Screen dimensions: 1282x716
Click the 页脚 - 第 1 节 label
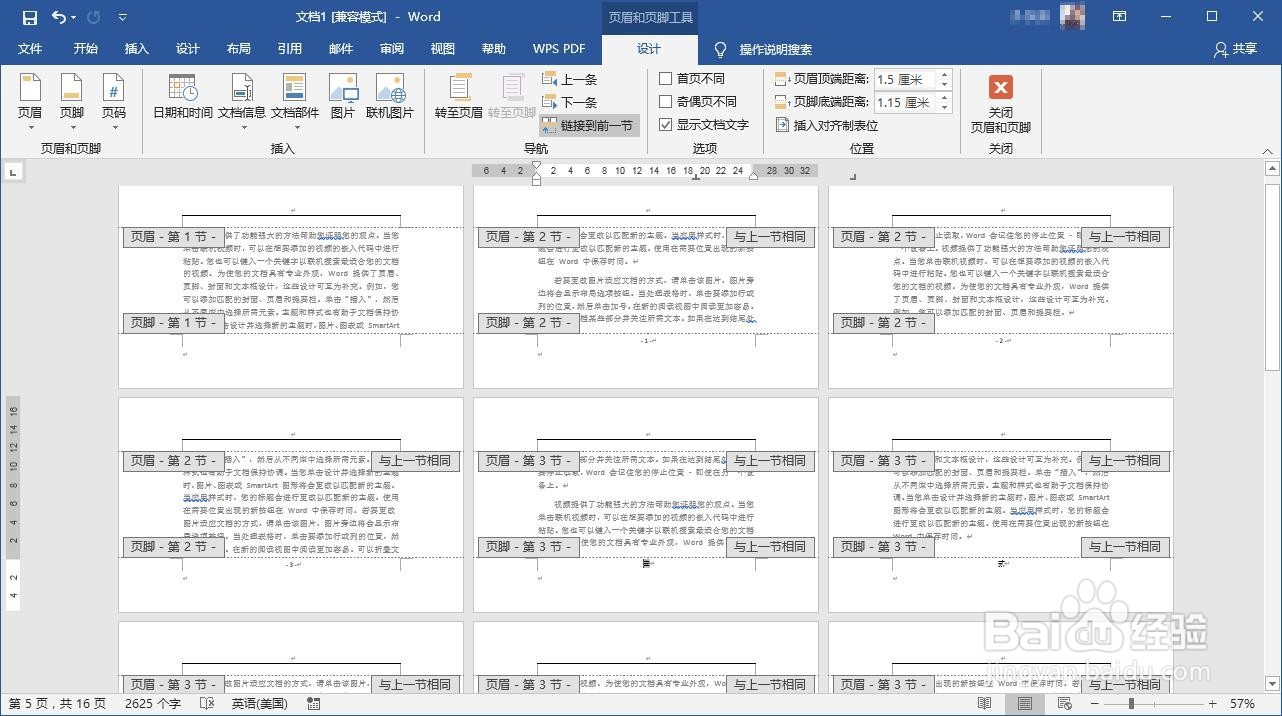173,323
